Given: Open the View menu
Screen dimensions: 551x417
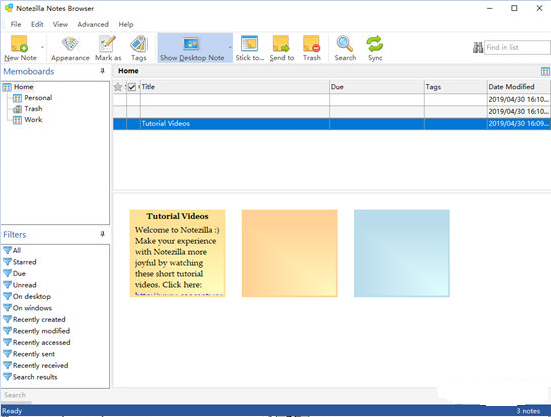Looking at the screenshot, I should click(x=60, y=24).
